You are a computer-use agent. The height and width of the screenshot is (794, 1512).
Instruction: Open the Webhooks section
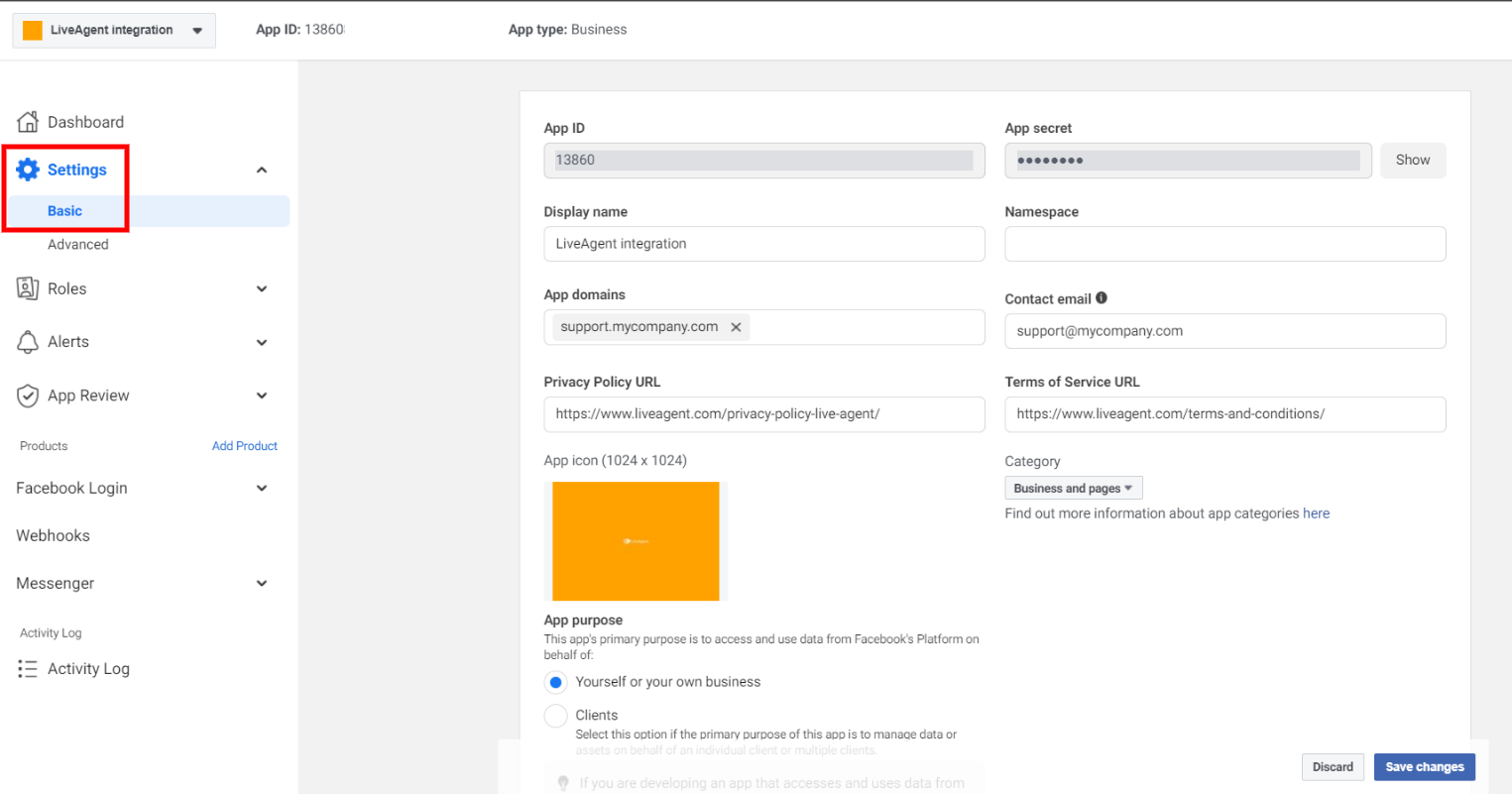coord(53,535)
